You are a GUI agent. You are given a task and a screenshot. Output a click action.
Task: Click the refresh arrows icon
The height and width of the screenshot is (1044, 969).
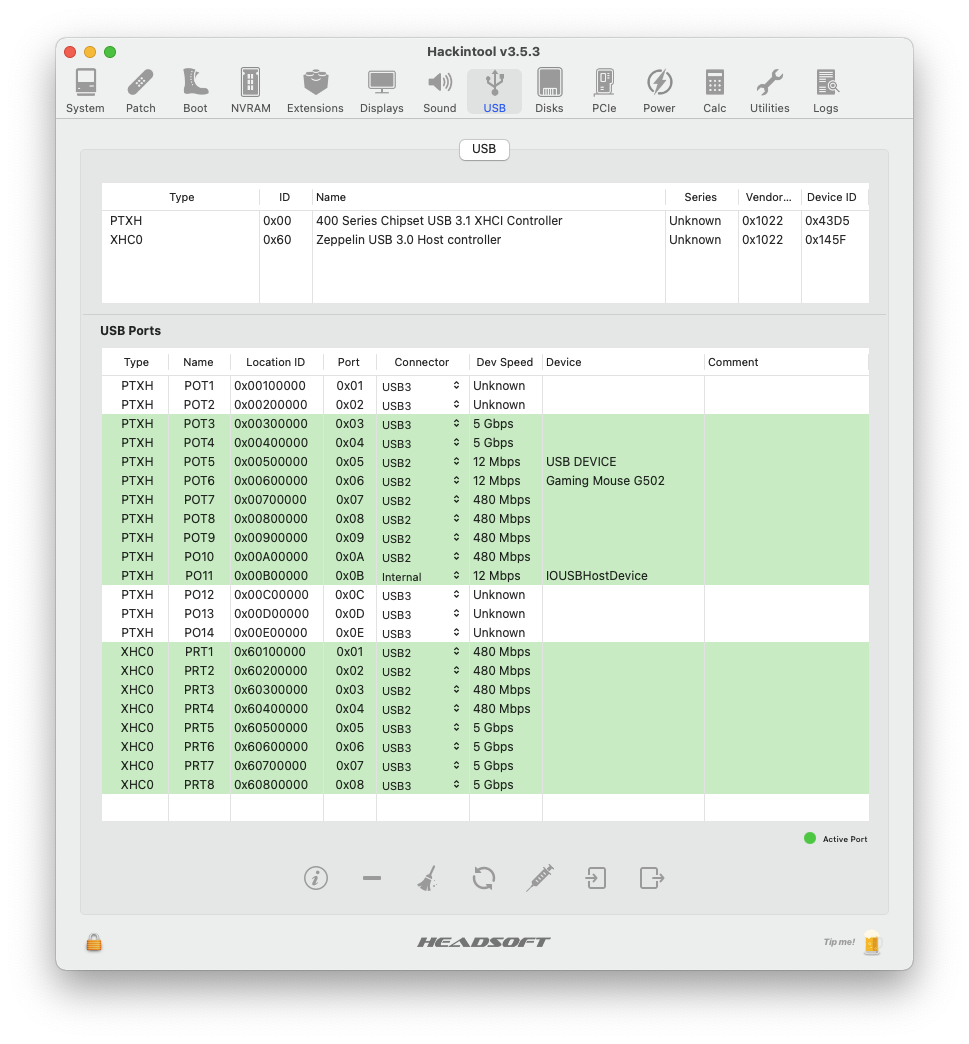[484, 878]
